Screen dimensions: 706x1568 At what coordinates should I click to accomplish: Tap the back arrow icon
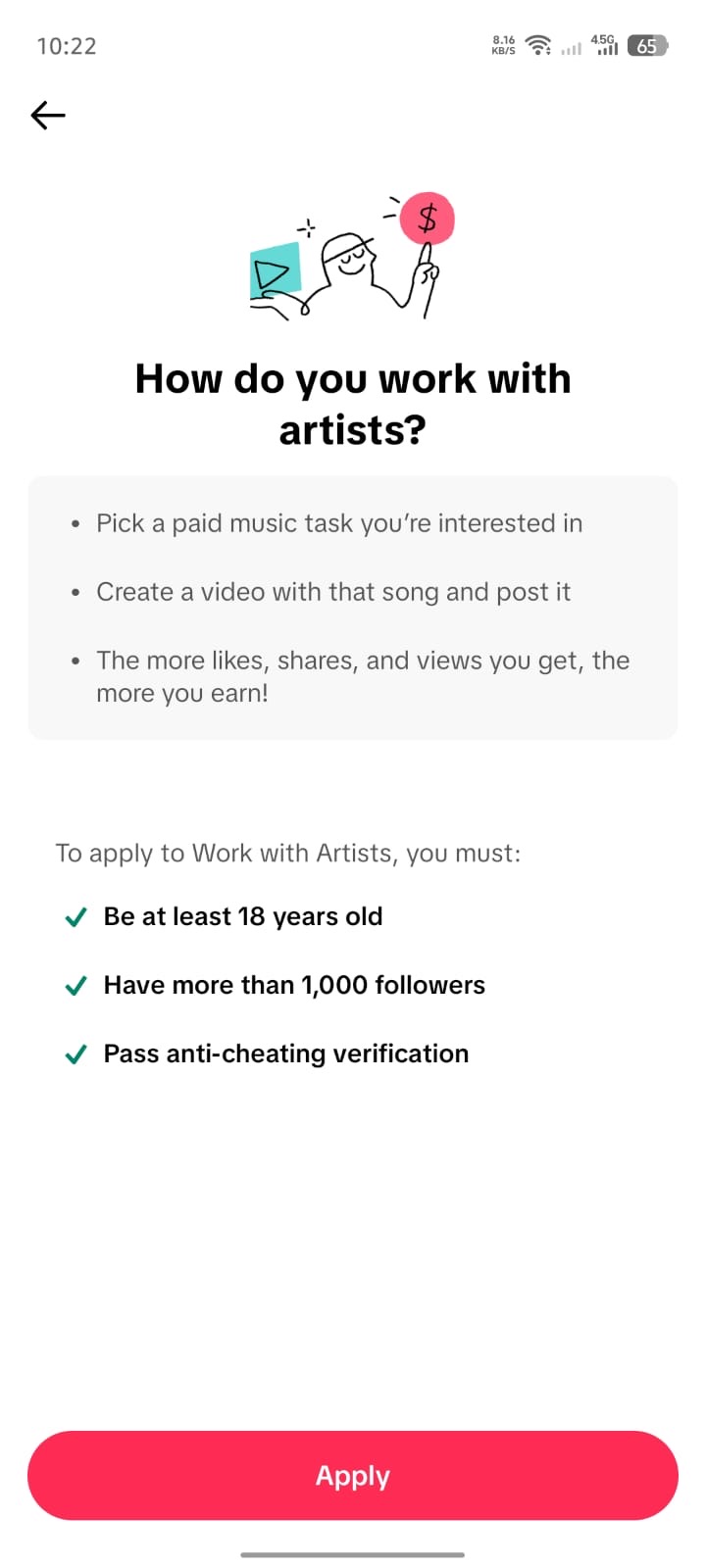click(x=48, y=116)
